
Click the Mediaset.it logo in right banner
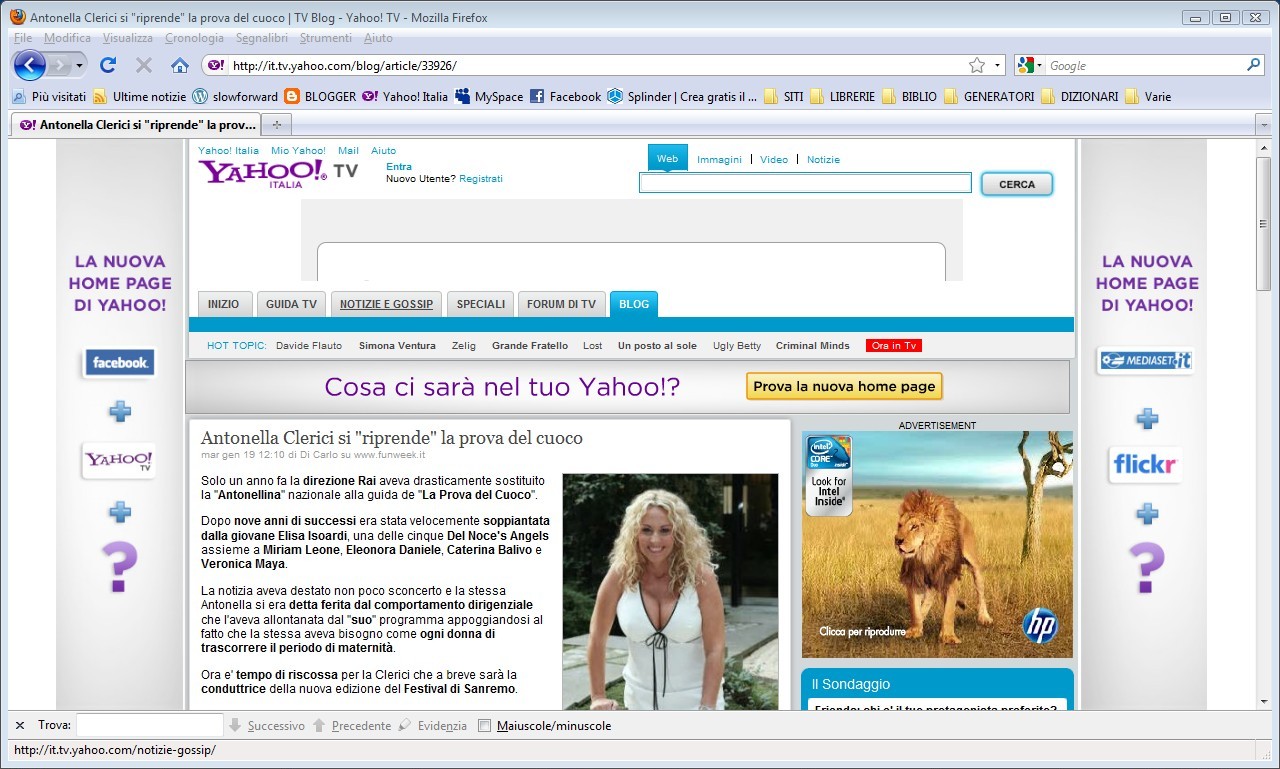point(1146,361)
